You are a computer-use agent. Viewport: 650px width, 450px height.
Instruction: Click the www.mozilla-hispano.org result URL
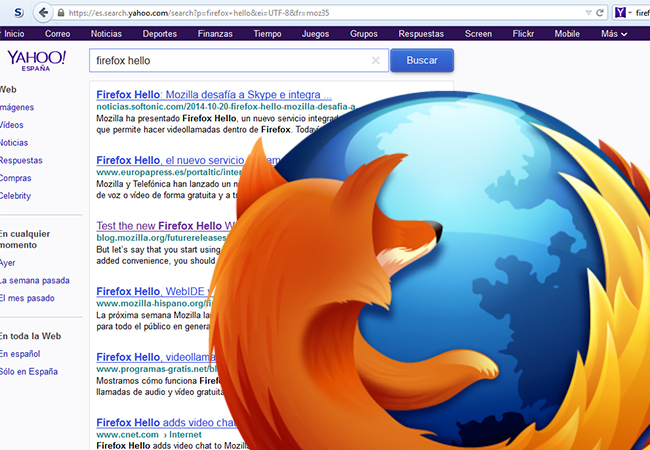[155, 303]
